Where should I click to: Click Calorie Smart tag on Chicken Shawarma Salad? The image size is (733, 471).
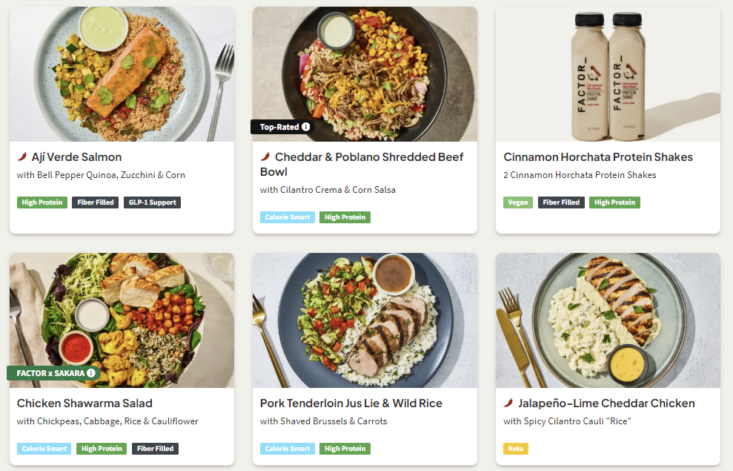44,448
